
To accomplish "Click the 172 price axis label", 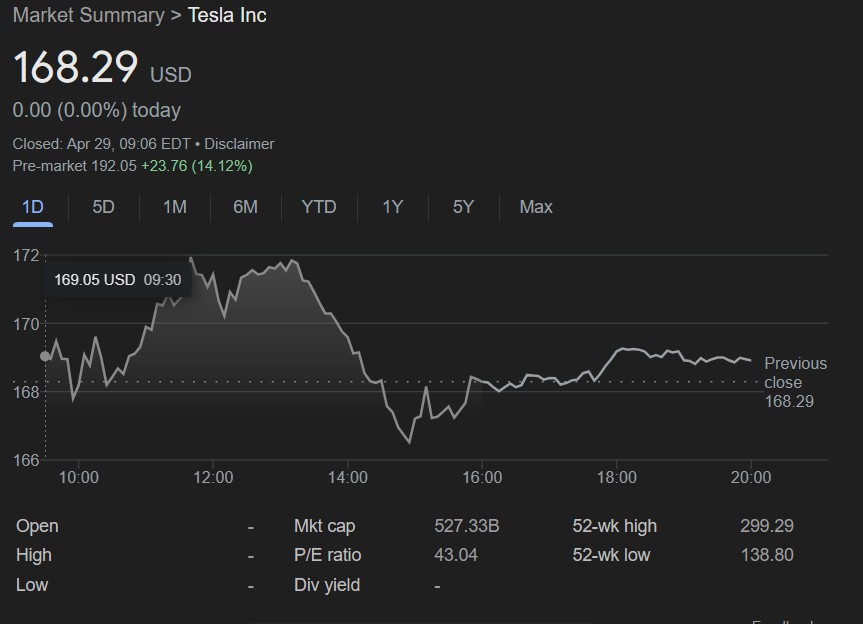I will pos(26,255).
